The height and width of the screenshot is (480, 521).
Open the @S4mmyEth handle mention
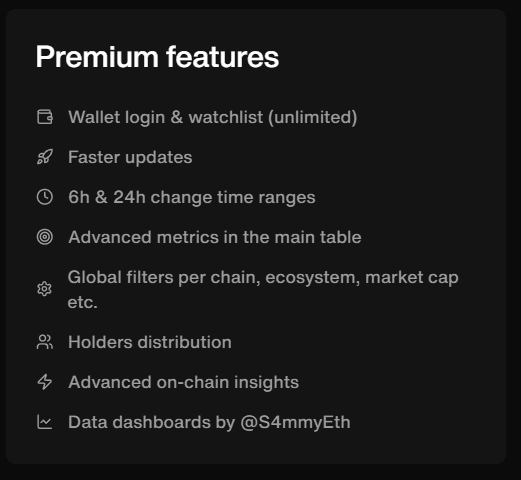pos(295,423)
